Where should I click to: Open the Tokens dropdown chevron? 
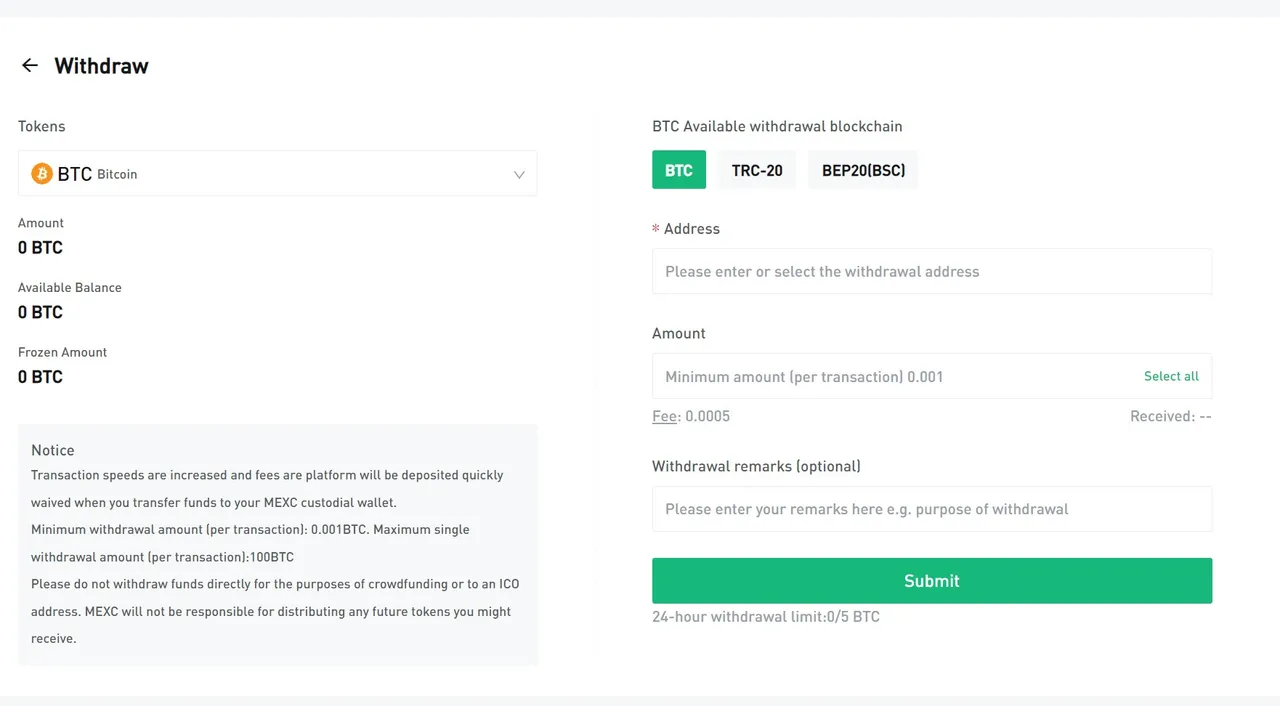(519, 174)
